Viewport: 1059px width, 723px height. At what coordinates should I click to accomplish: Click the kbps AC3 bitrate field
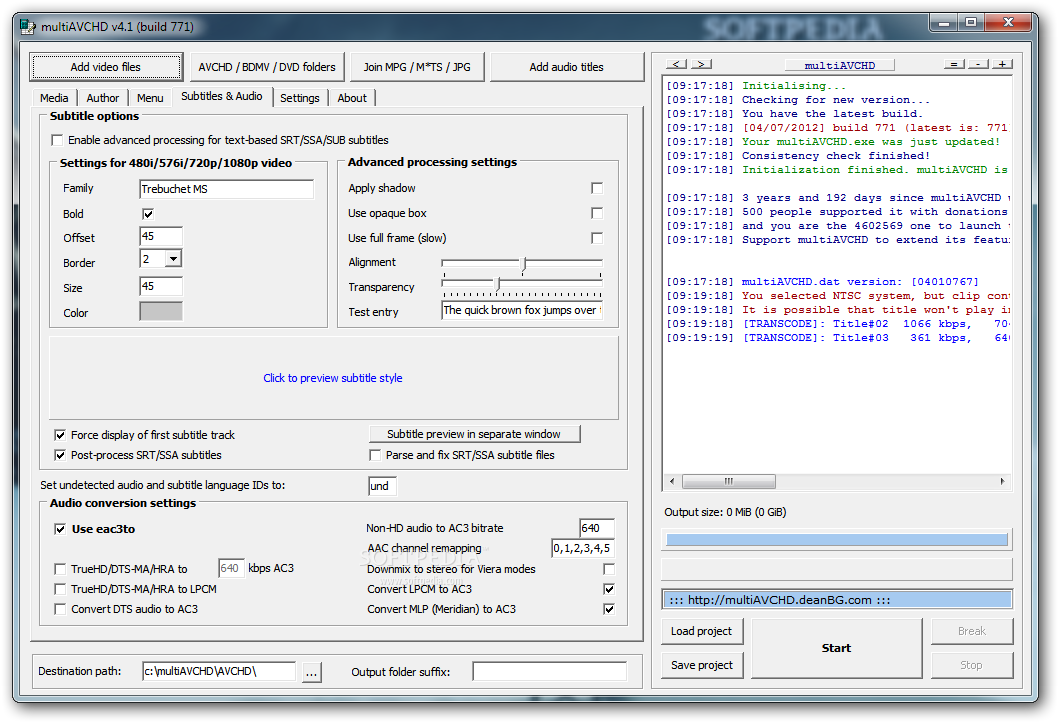click(x=230, y=568)
